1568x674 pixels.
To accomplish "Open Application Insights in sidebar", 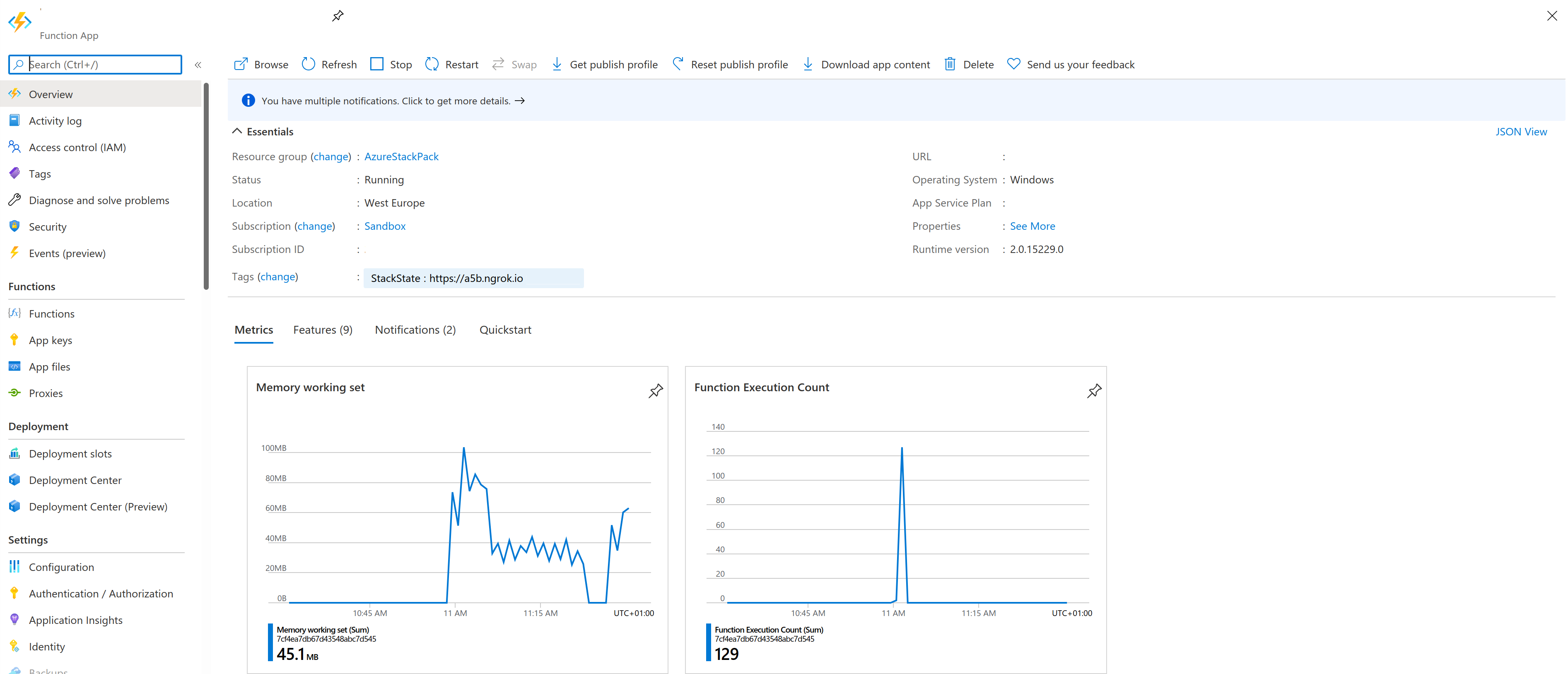I will (x=101, y=620).
